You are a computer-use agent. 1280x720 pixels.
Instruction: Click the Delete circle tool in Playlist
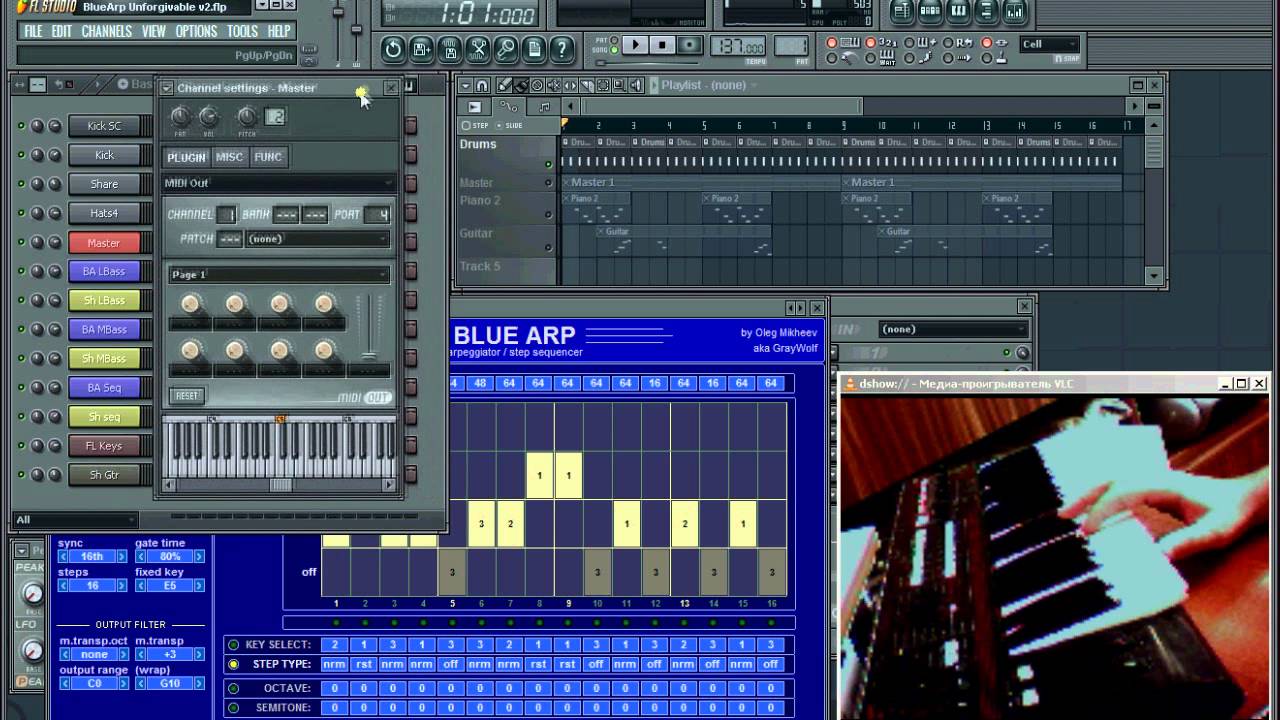tap(537, 85)
